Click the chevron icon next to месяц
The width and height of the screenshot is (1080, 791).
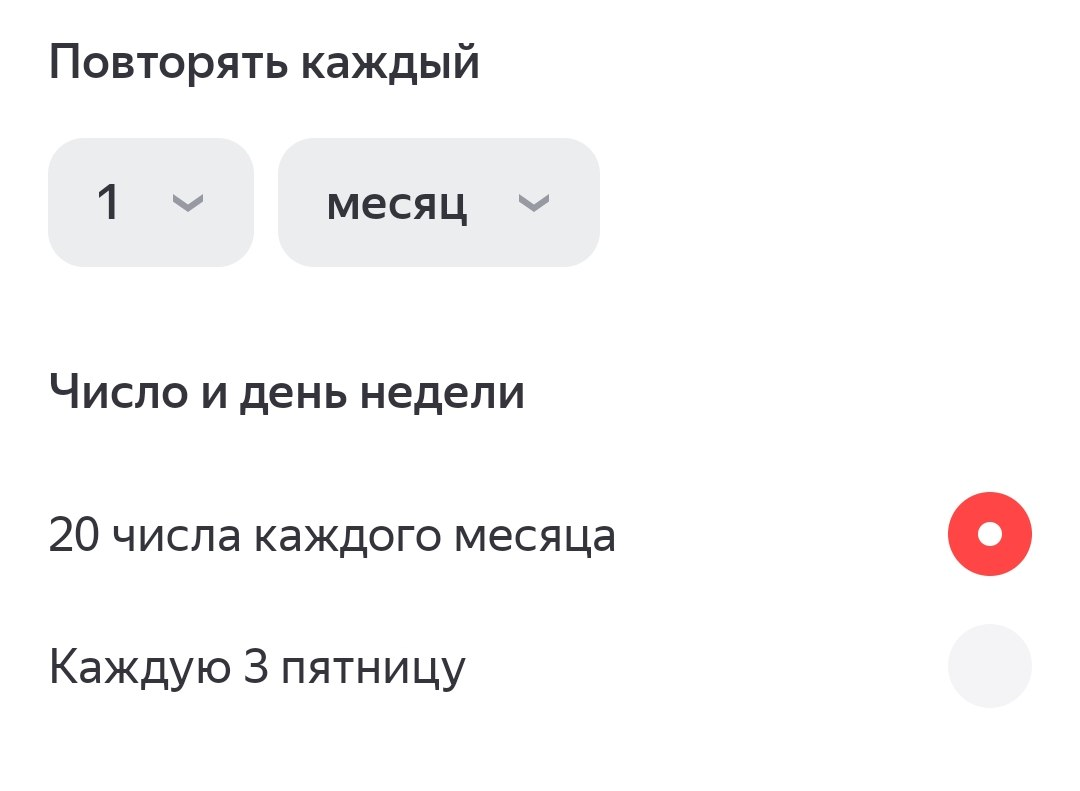coord(534,203)
